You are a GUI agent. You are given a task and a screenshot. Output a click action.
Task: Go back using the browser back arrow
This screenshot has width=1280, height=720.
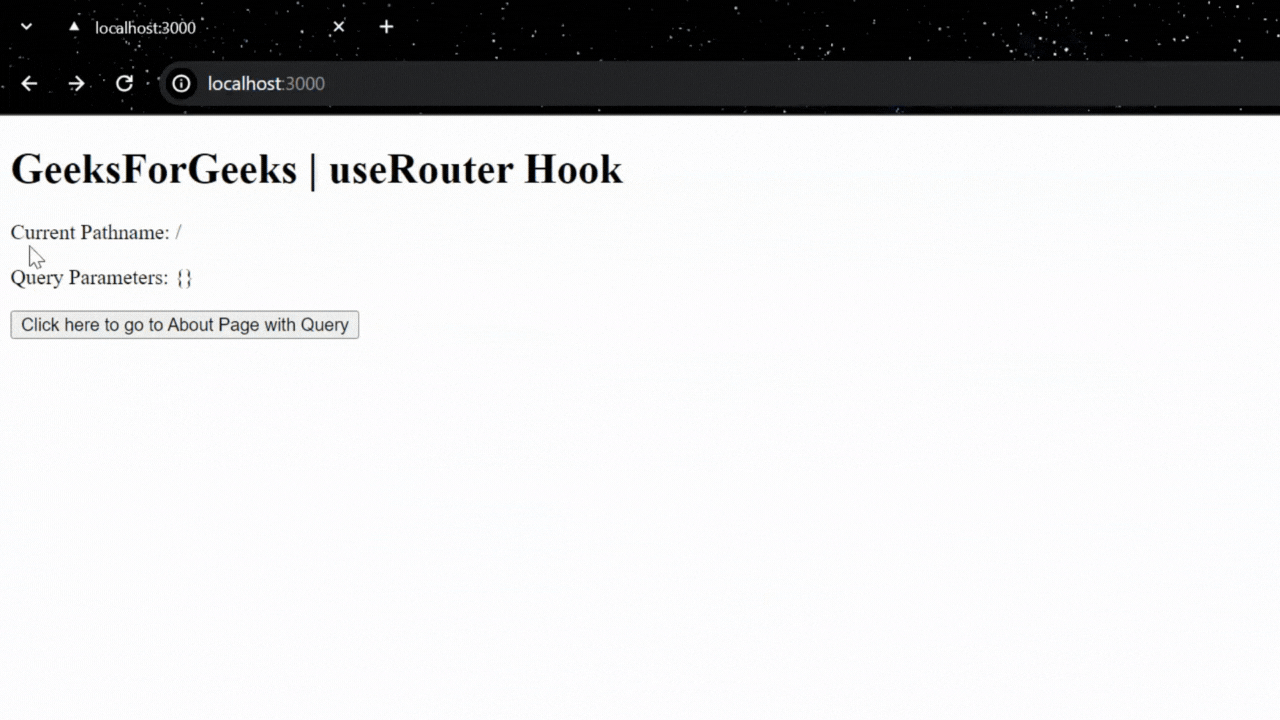pyautogui.click(x=29, y=84)
